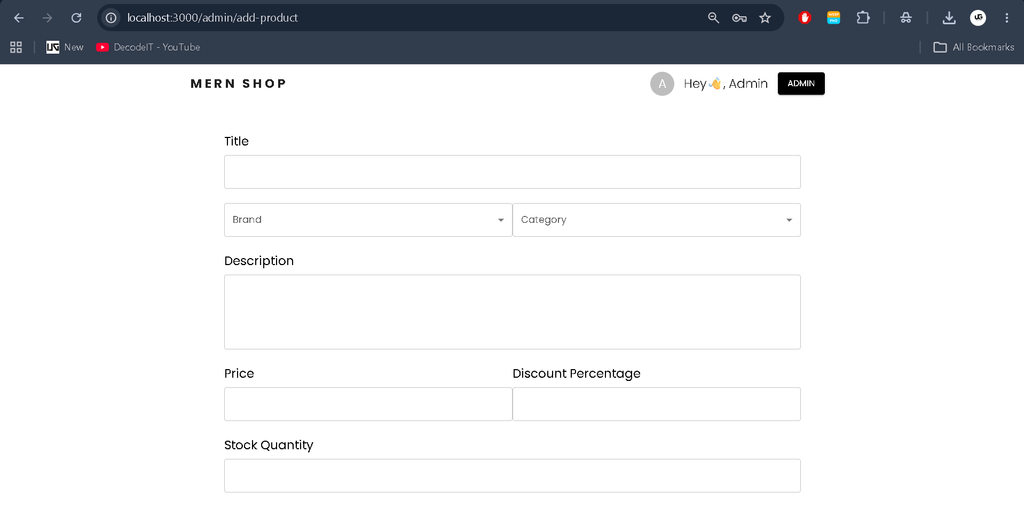The height and width of the screenshot is (505, 1024).
Task: Focus the Discount Percentage input field
Action: pyautogui.click(x=656, y=404)
